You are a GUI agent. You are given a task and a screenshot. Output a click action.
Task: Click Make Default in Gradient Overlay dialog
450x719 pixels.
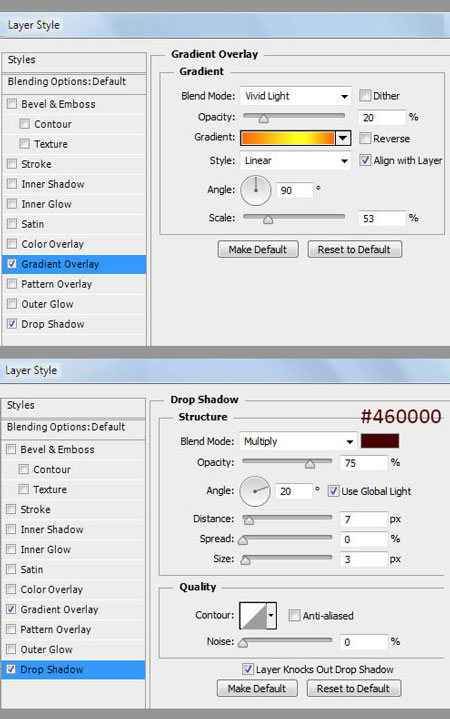pyautogui.click(x=258, y=249)
